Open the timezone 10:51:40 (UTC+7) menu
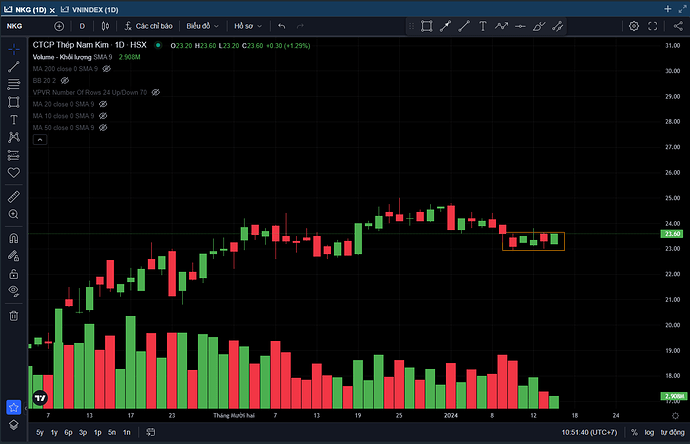Screen dimensions: 690x444 click(x=589, y=433)
